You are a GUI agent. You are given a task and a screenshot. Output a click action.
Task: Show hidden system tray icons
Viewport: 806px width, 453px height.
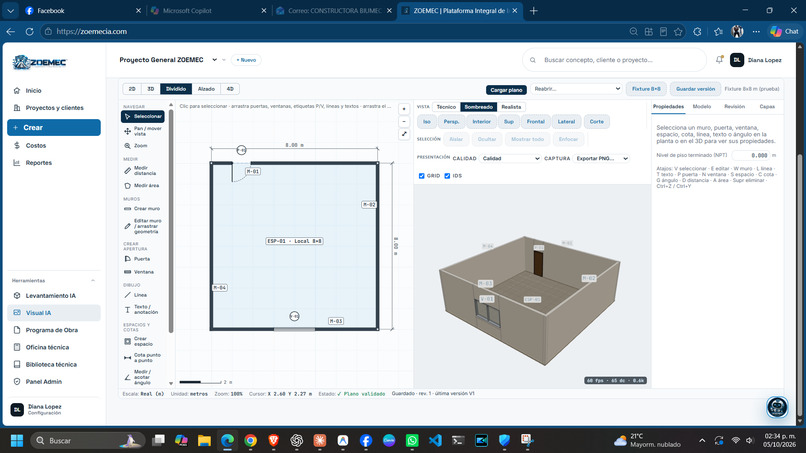tap(702, 441)
